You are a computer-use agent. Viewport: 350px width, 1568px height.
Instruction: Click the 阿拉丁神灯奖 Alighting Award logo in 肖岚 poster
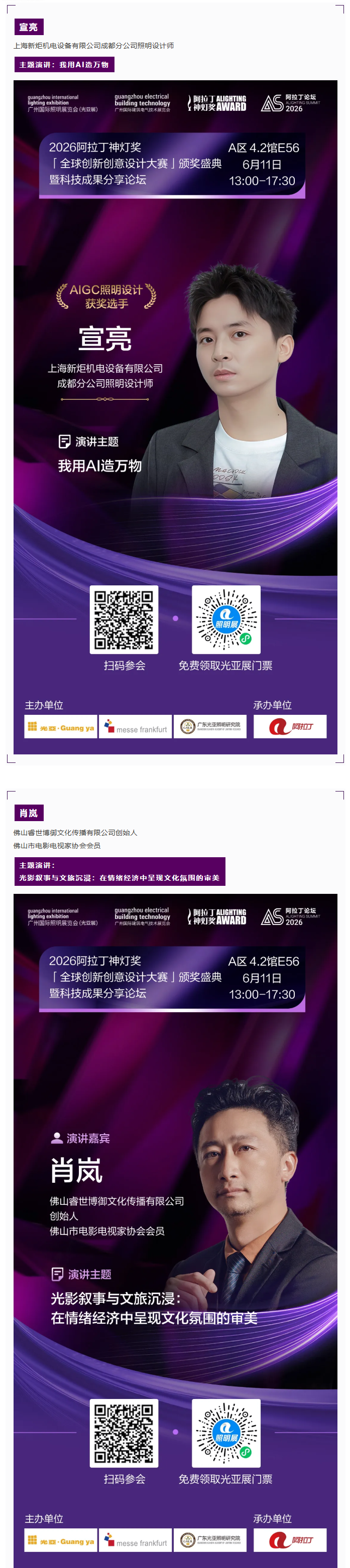(216, 916)
